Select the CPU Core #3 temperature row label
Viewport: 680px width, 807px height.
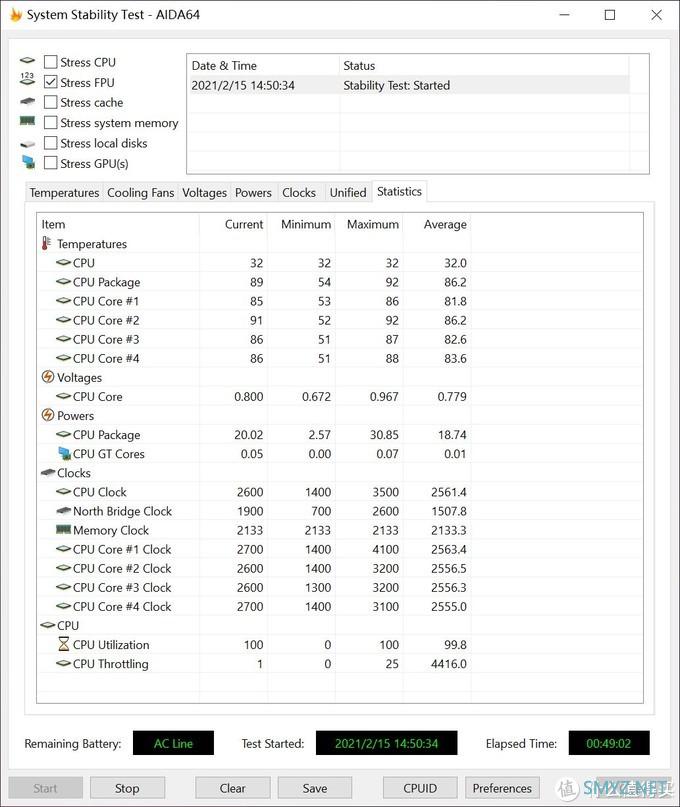106,339
